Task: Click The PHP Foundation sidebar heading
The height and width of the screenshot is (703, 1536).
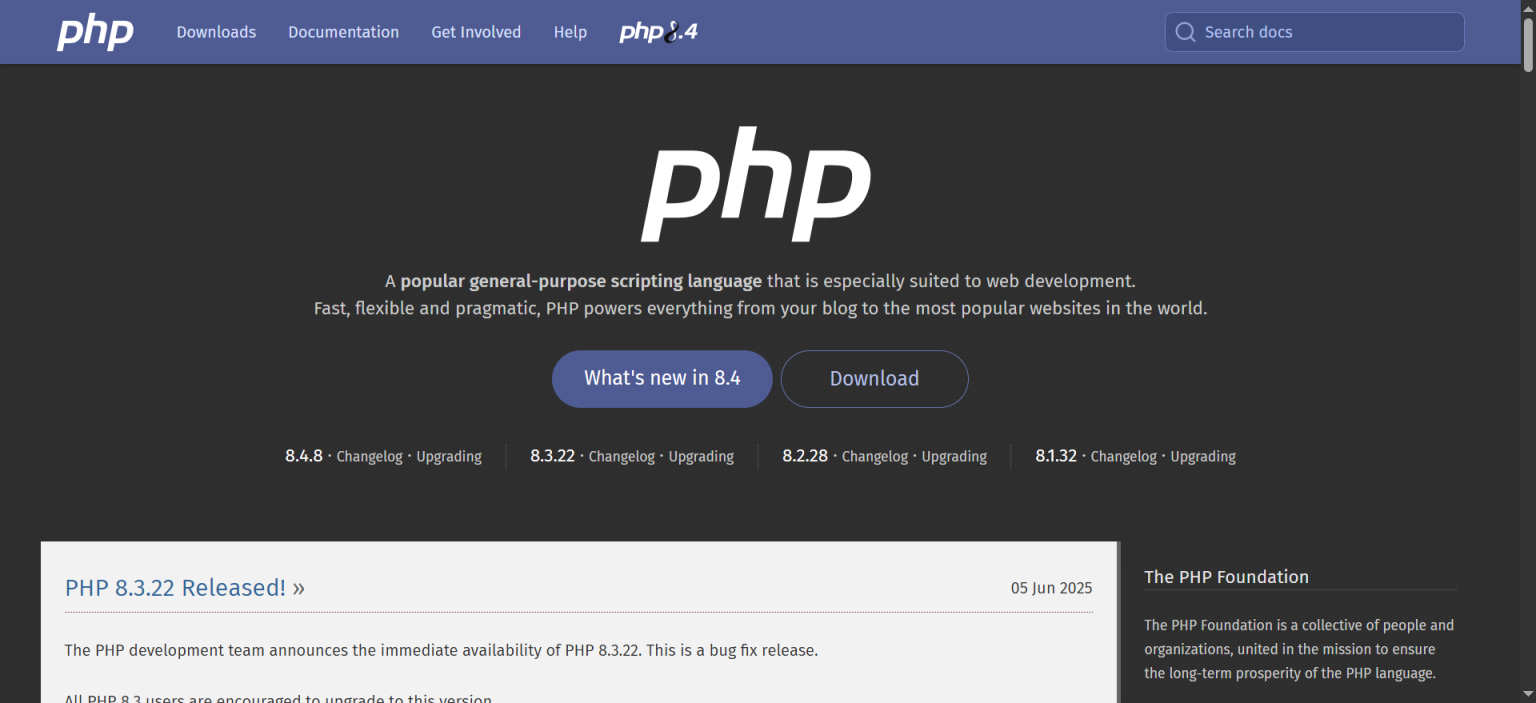Action: pyautogui.click(x=1226, y=577)
